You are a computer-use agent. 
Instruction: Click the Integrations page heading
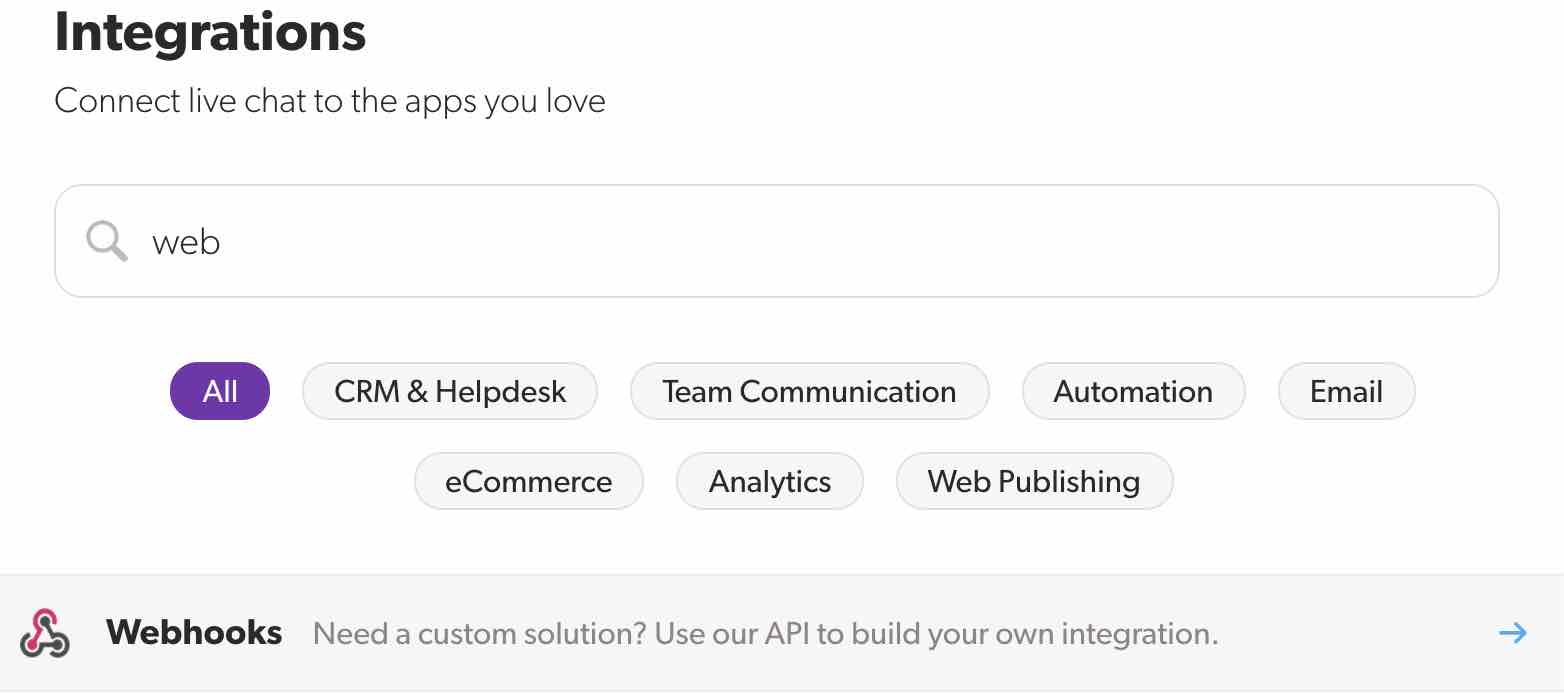coord(211,32)
